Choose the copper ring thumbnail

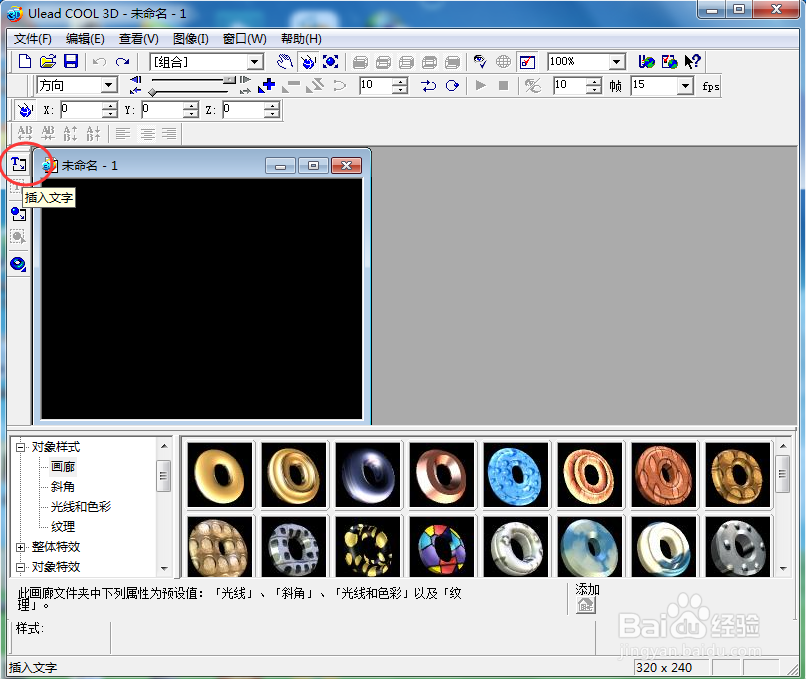(x=442, y=474)
